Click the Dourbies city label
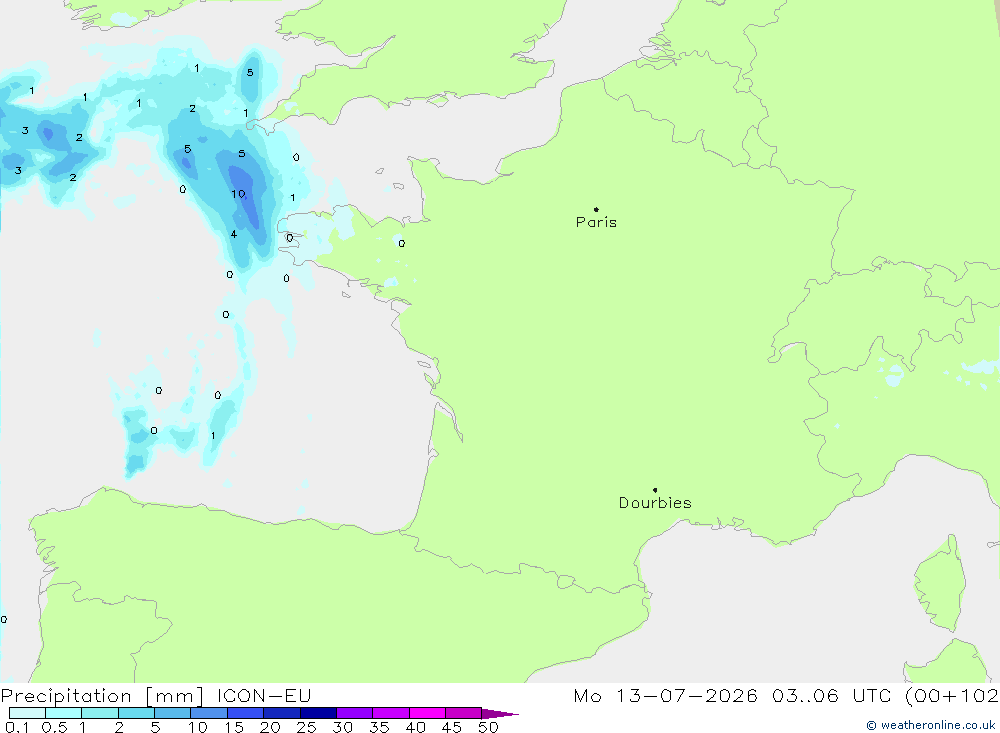The width and height of the screenshot is (1000, 733). pyautogui.click(x=655, y=503)
